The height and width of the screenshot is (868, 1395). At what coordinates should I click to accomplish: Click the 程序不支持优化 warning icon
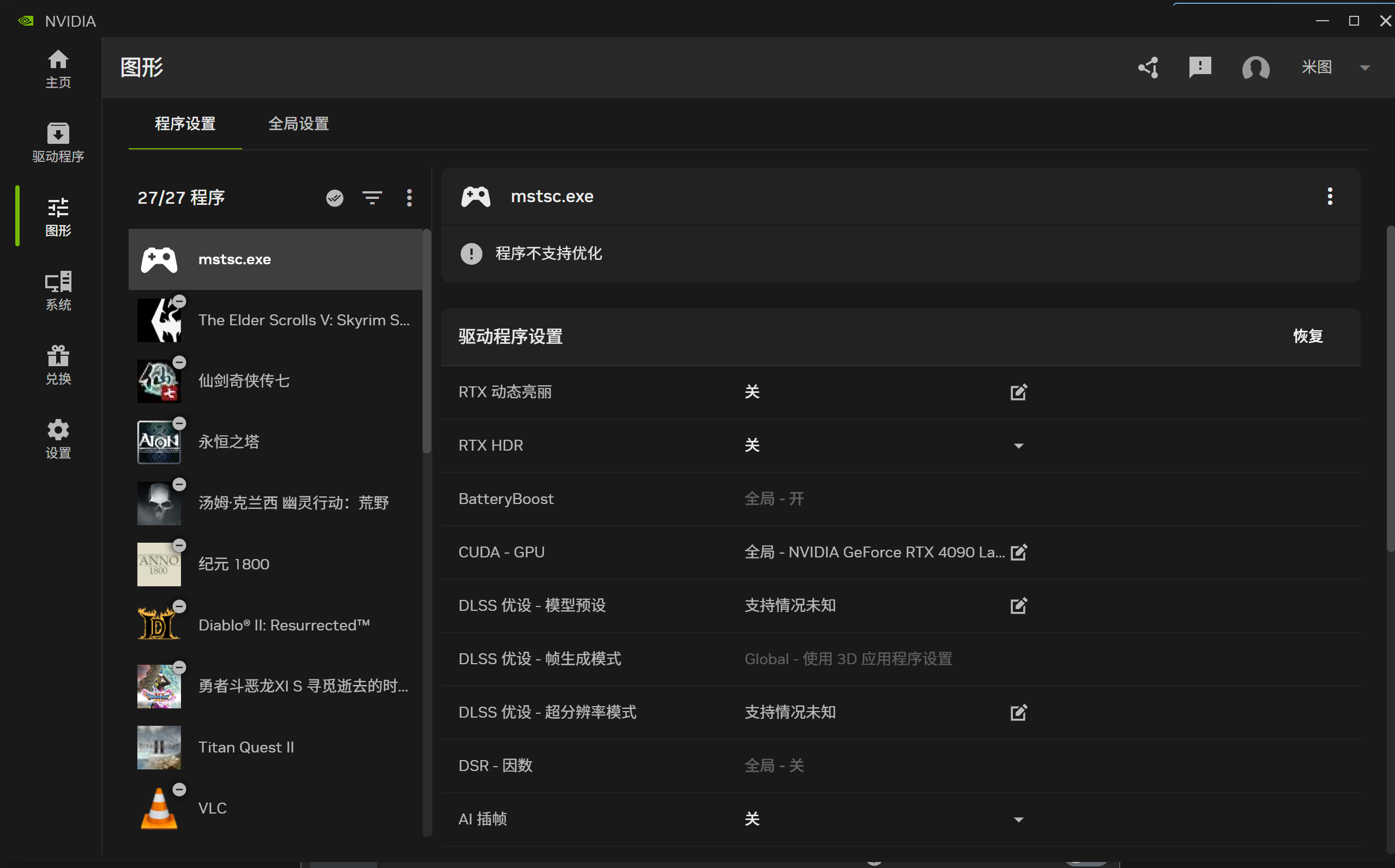[471, 254]
